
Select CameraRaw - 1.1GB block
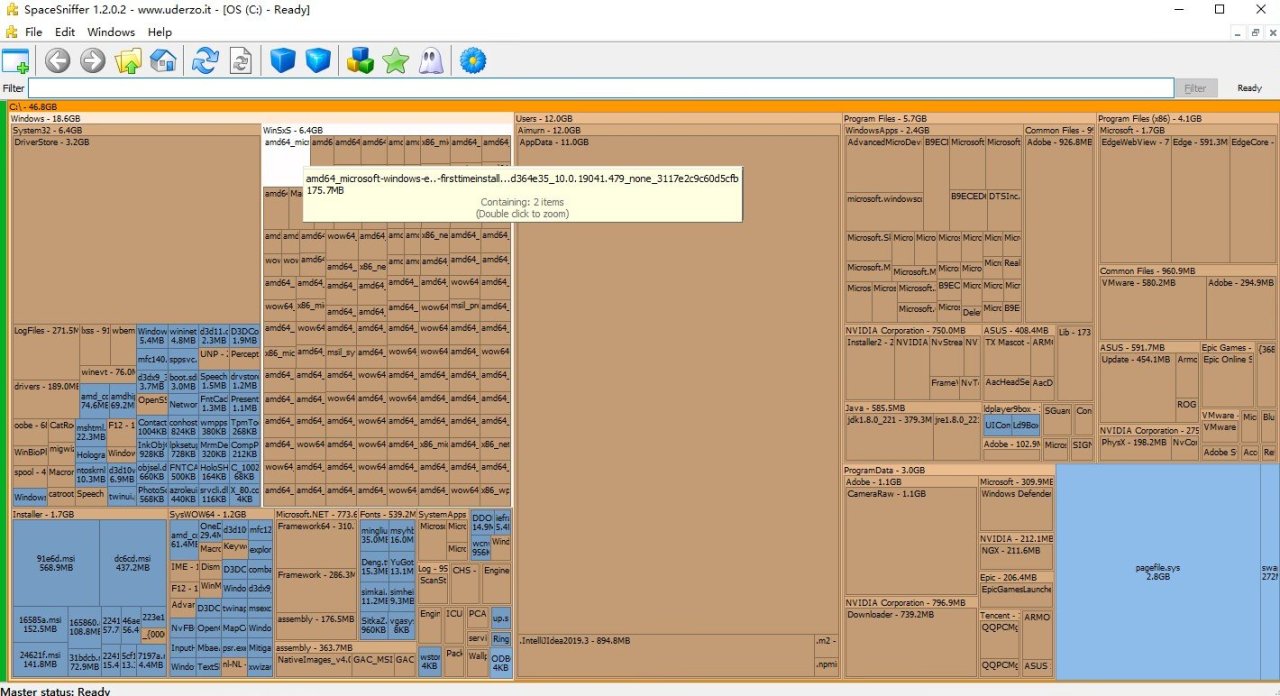[x=910, y=540]
